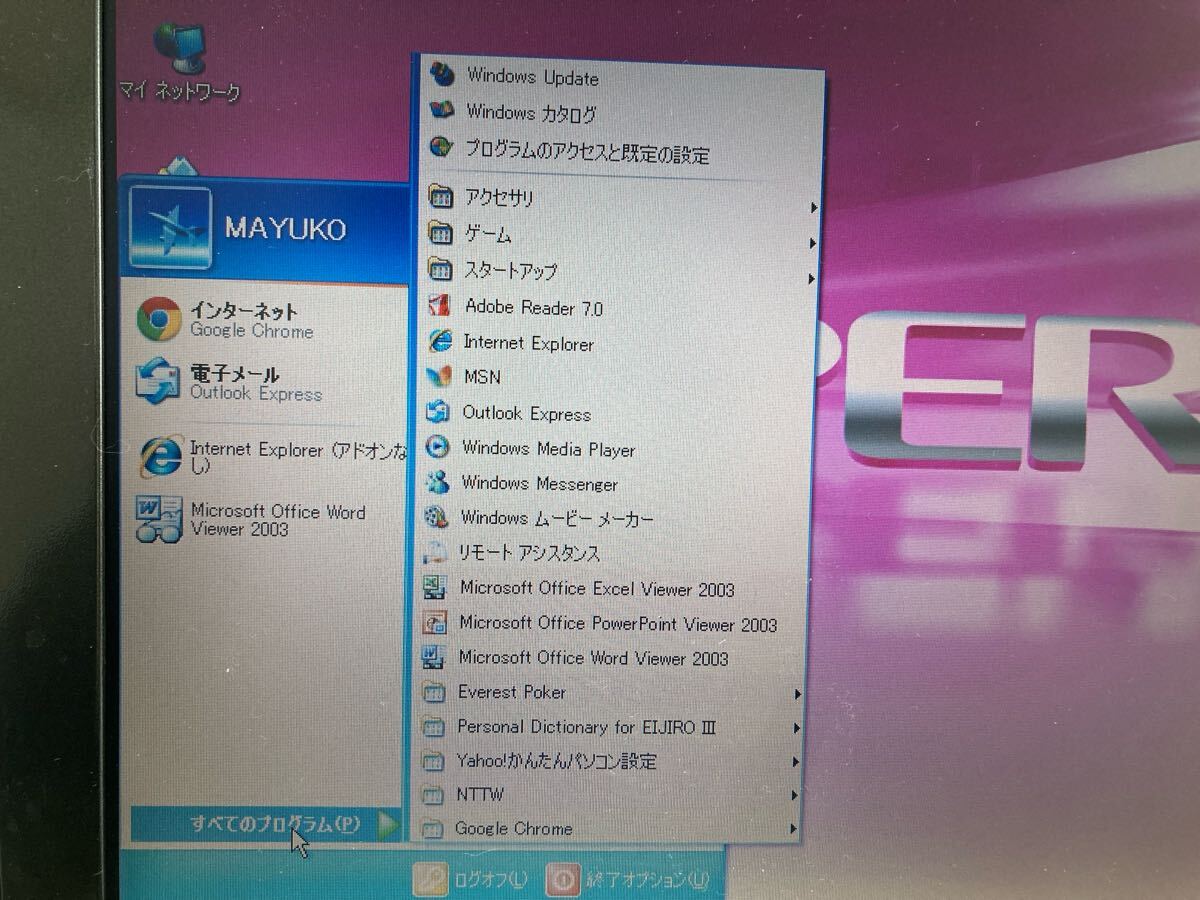Expand the ゲーム submenu arrow
The image size is (1200, 900).
[x=813, y=243]
